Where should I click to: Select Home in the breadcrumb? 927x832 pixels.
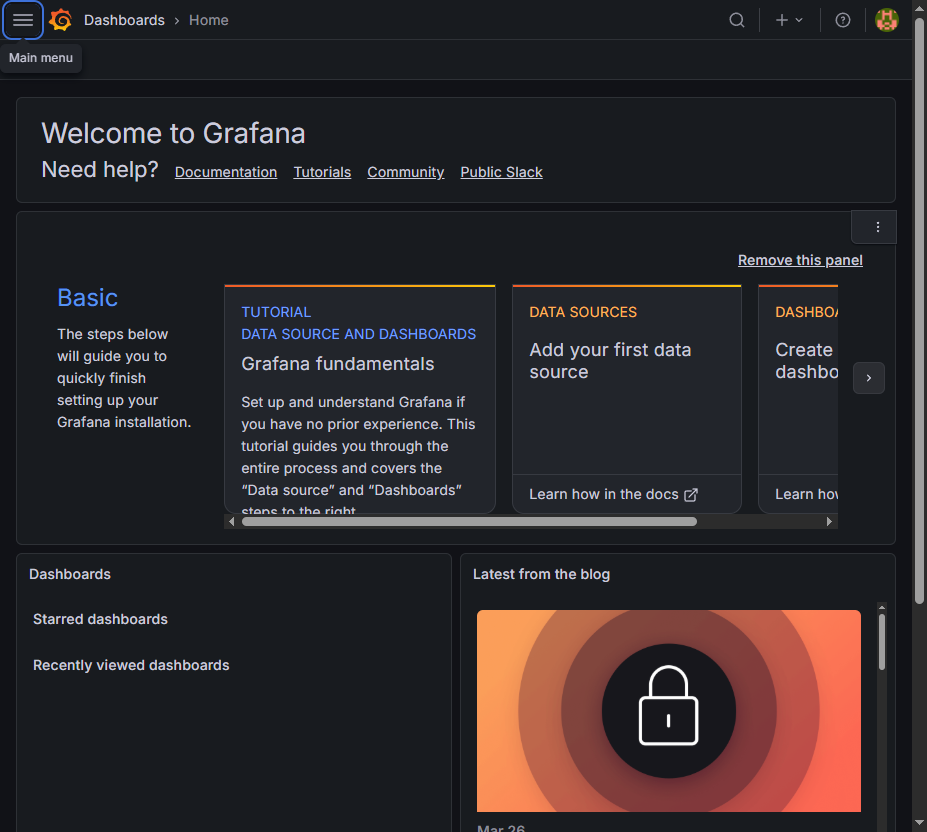pyautogui.click(x=208, y=20)
